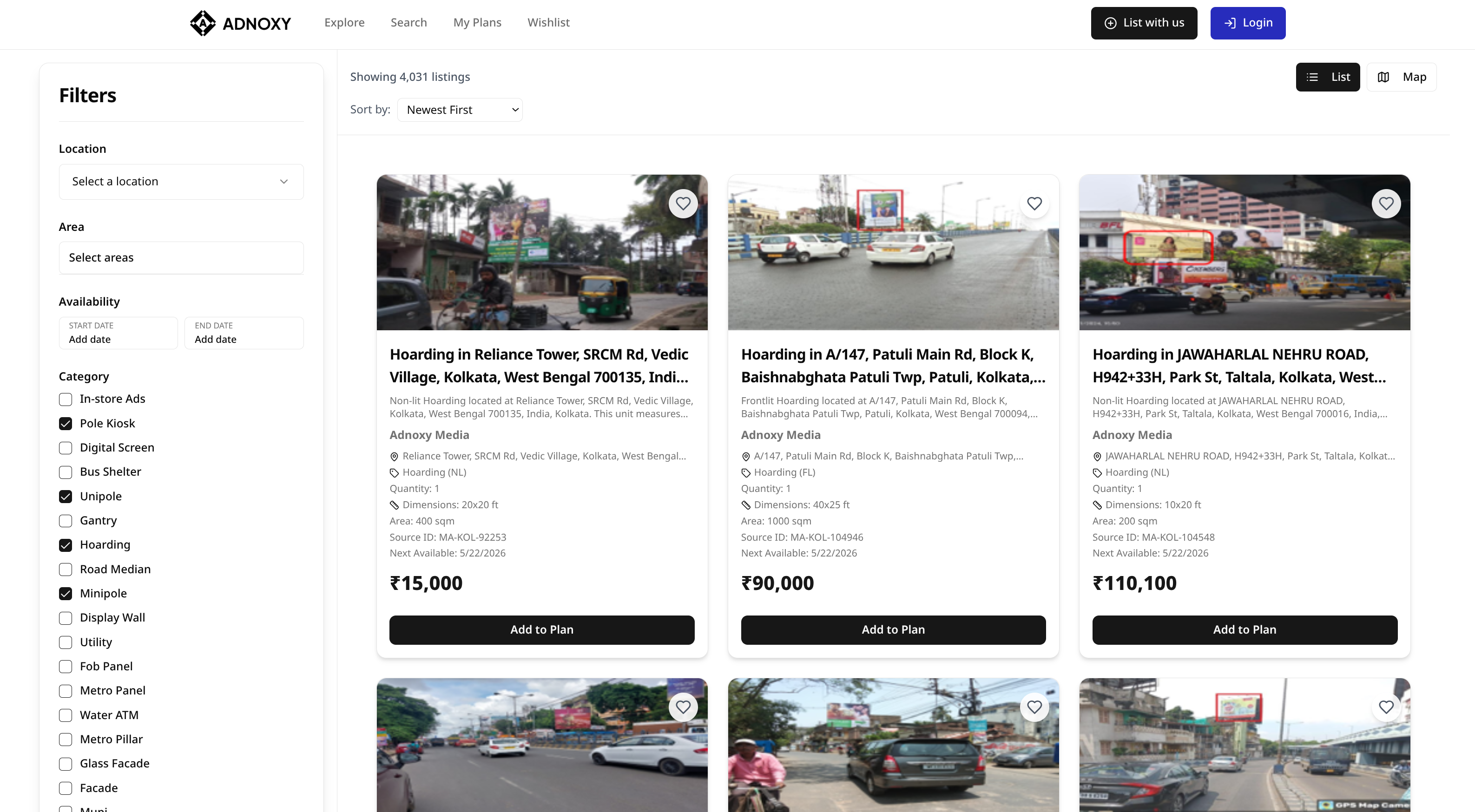The image size is (1475, 812).
Task: Open My Plans in navigation
Action: (x=477, y=23)
